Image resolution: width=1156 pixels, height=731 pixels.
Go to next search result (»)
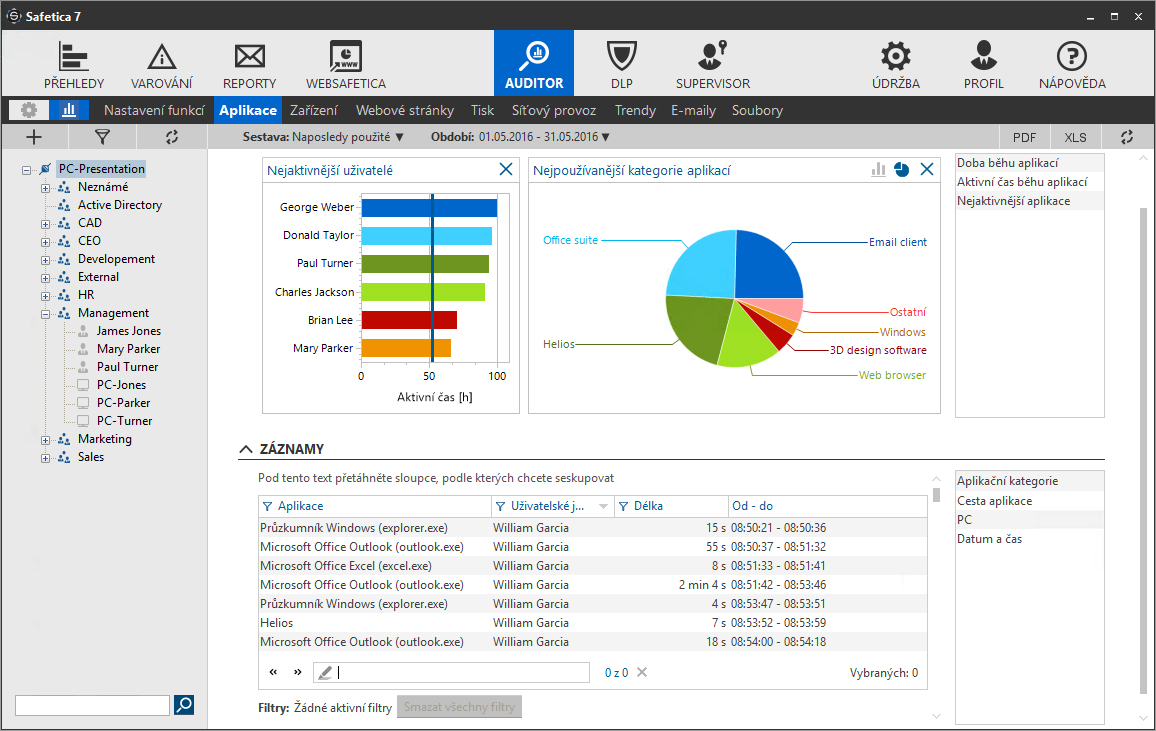[x=298, y=672]
